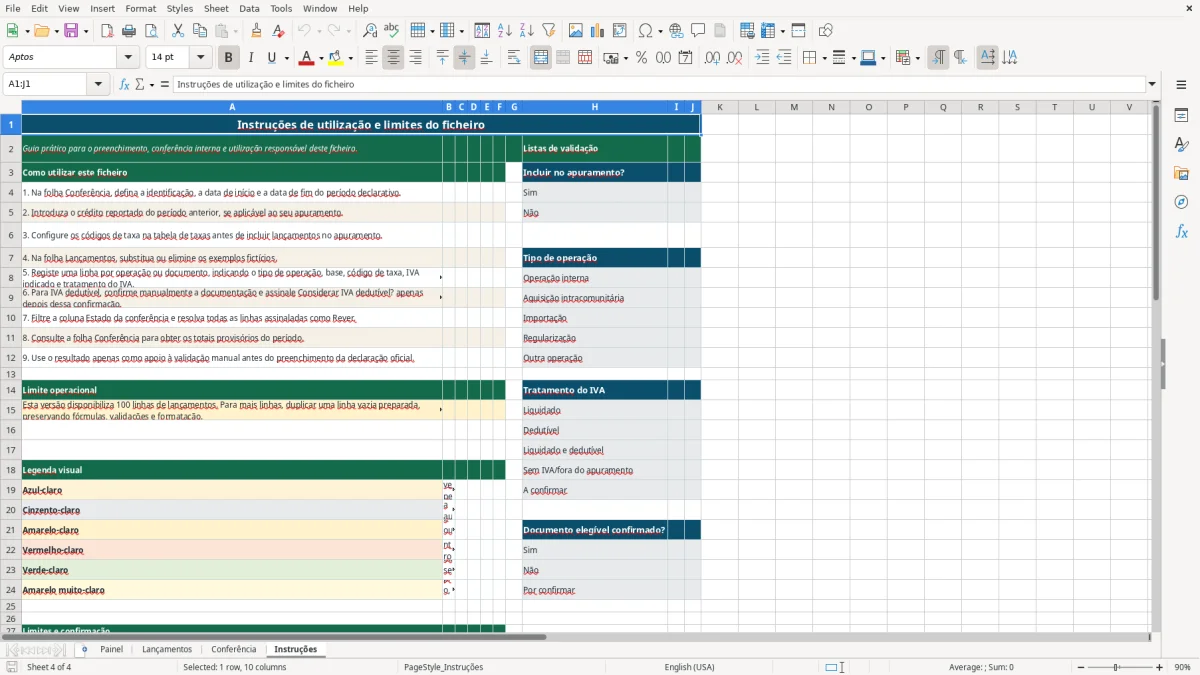The width and height of the screenshot is (1200, 675).
Task: Click Insert Image icon
Action: (x=576, y=31)
